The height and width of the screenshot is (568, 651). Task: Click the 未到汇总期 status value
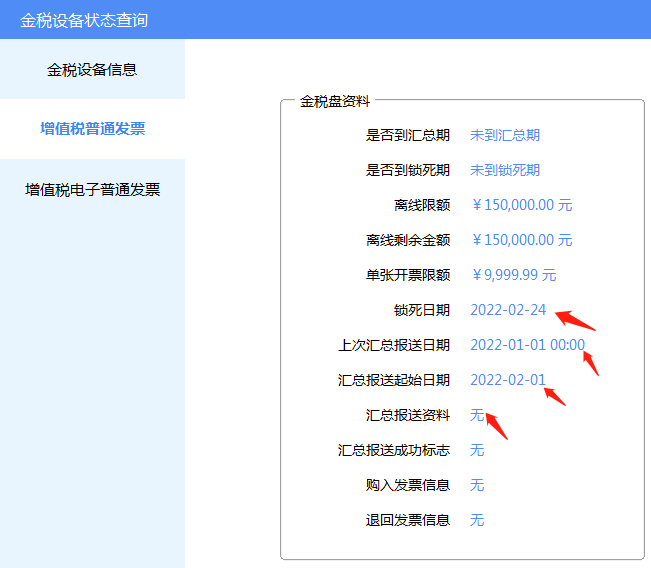click(504, 135)
